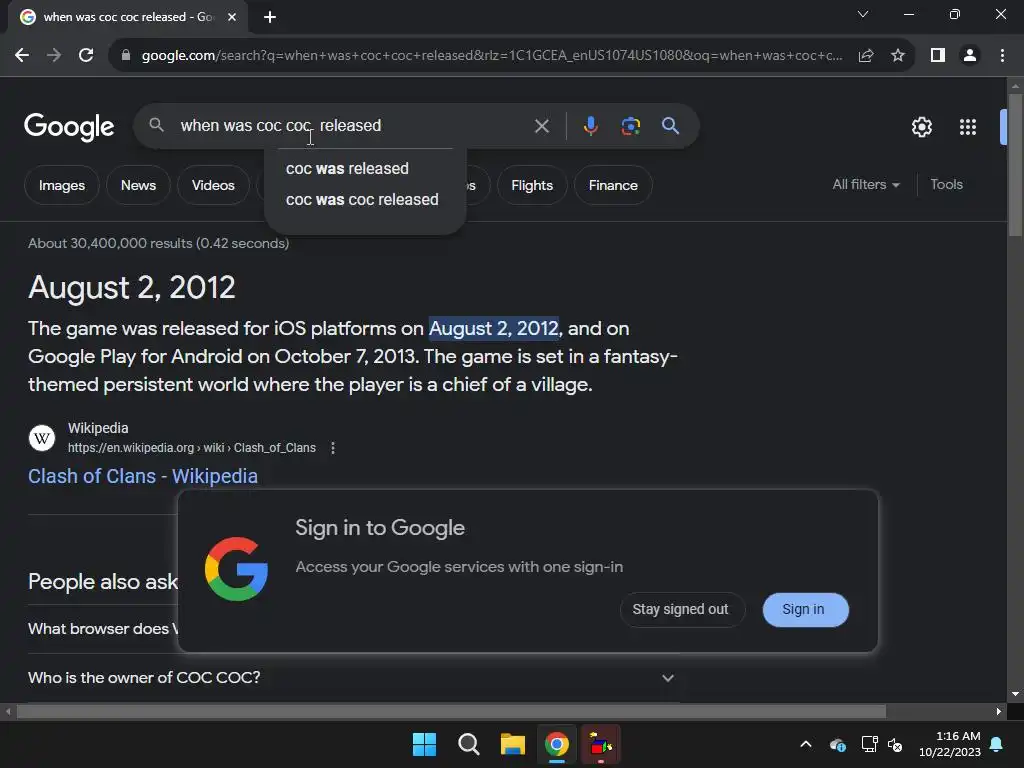Click the horizontal scrollbar thumb
This screenshot has height=768, width=1024.
tap(451, 711)
